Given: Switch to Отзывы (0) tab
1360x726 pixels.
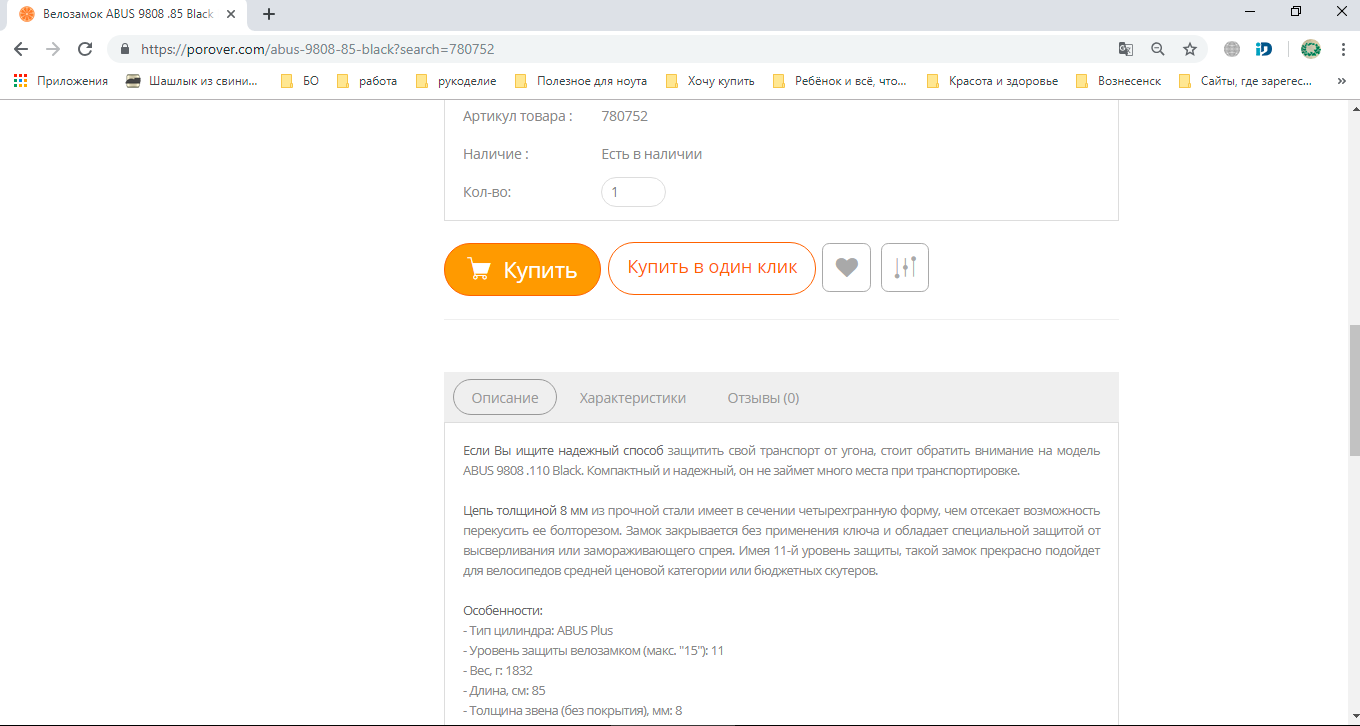Looking at the screenshot, I should tap(763, 398).
